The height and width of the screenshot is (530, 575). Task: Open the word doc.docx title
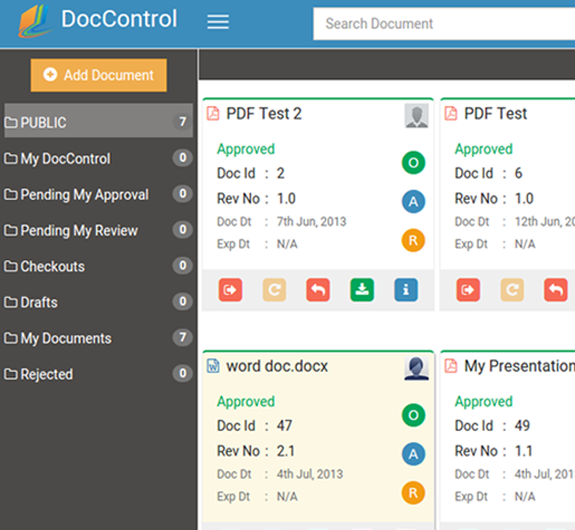click(x=277, y=366)
